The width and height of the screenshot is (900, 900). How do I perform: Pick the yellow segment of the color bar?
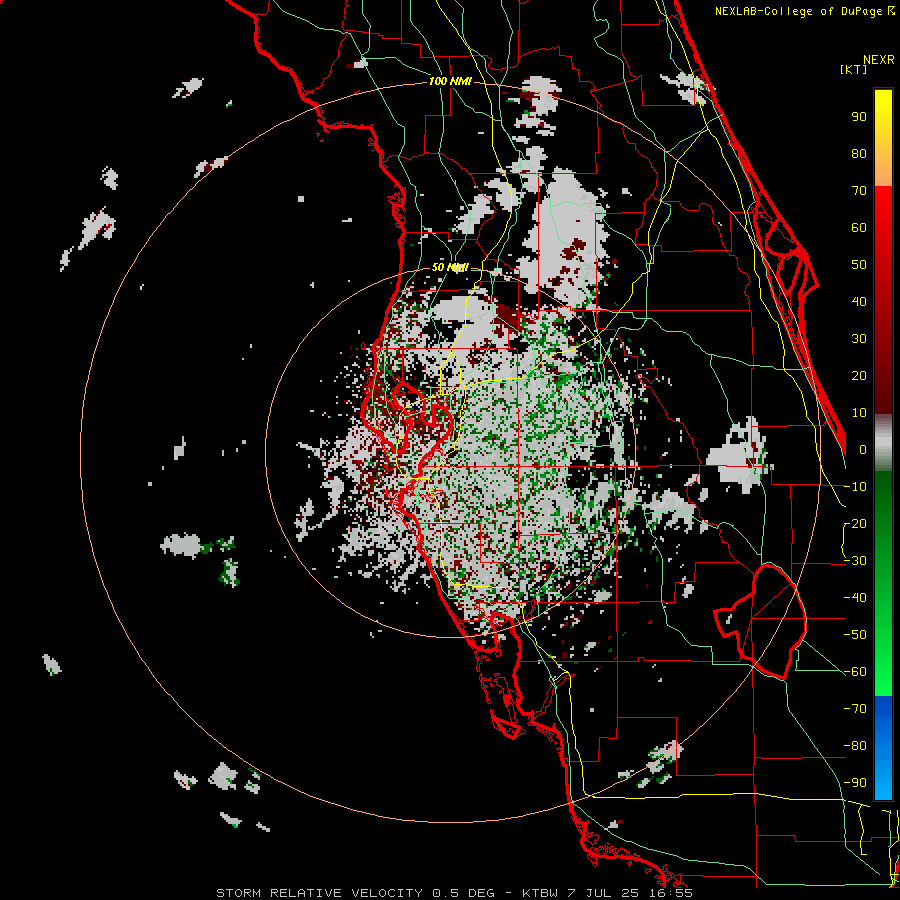tap(883, 112)
